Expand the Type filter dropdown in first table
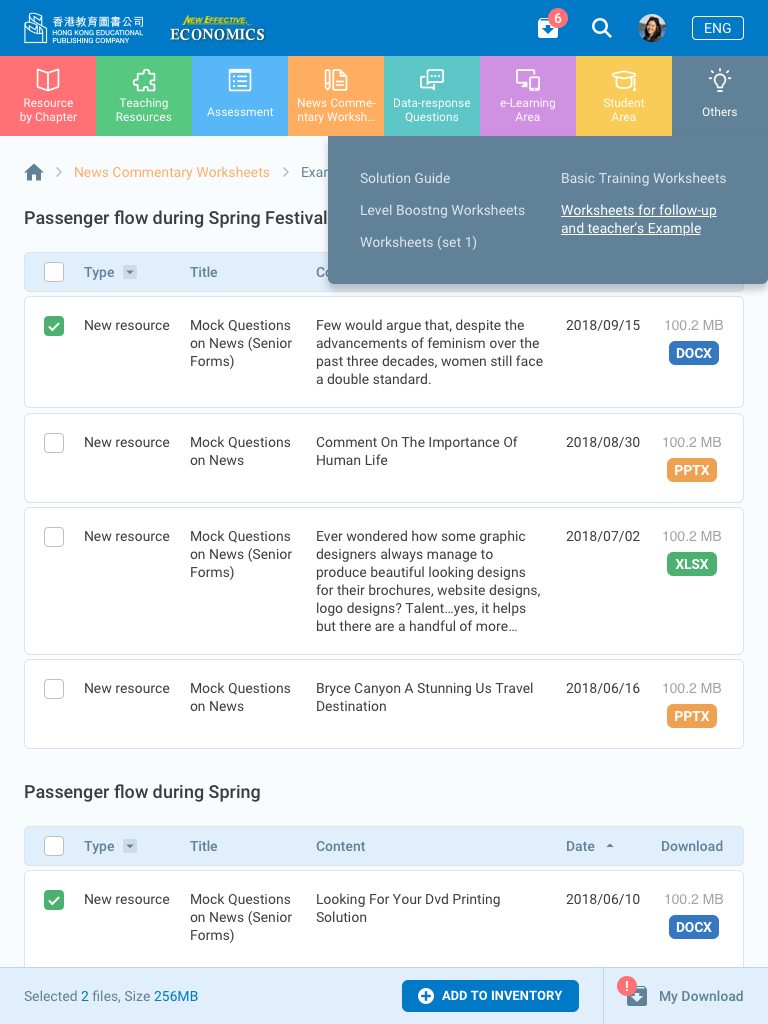 pyautogui.click(x=130, y=272)
